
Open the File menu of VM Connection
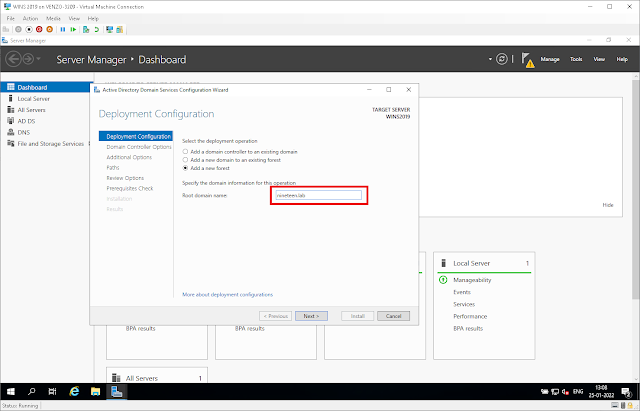pos(11,18)
